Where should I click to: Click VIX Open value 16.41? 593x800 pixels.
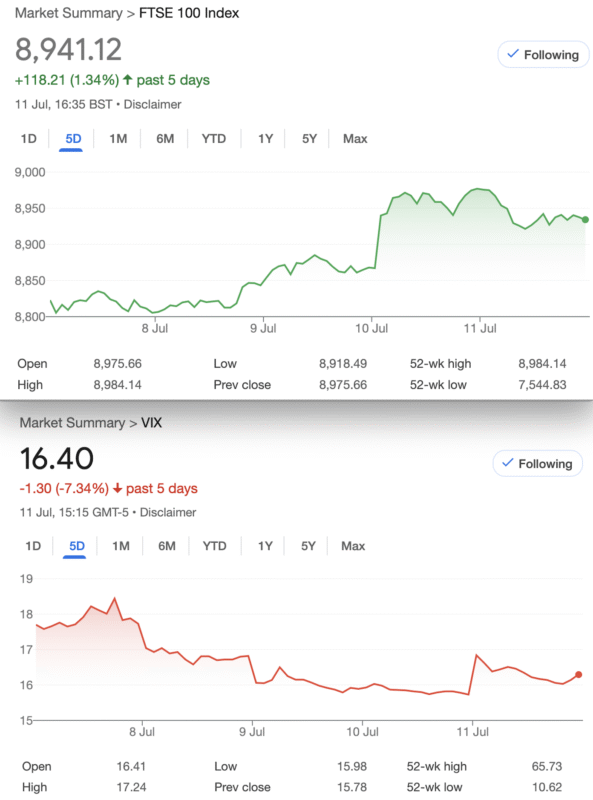(x=131, y=766)
